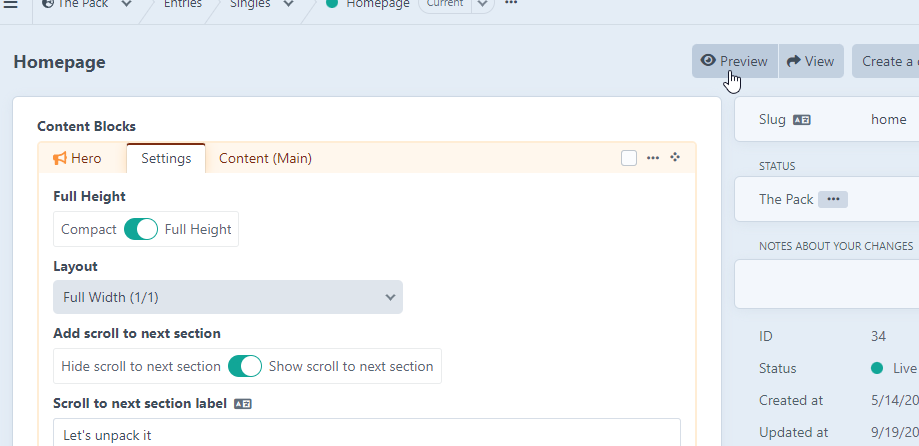Click the View button
This screenshot has width=919, height=446.
811,61
